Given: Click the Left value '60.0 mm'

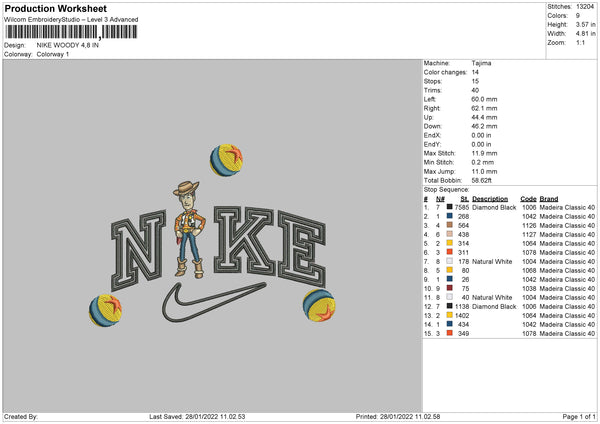Looking at the screenshot, I should pyautogui.click(x=484, y=99).
